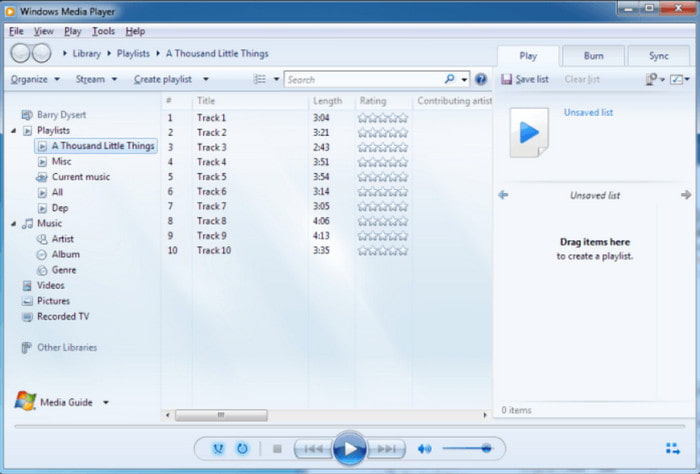Rate Track 1 with five stars
Image resolution: width=700 pixels, height=474 pixels.
coord(403,118)
